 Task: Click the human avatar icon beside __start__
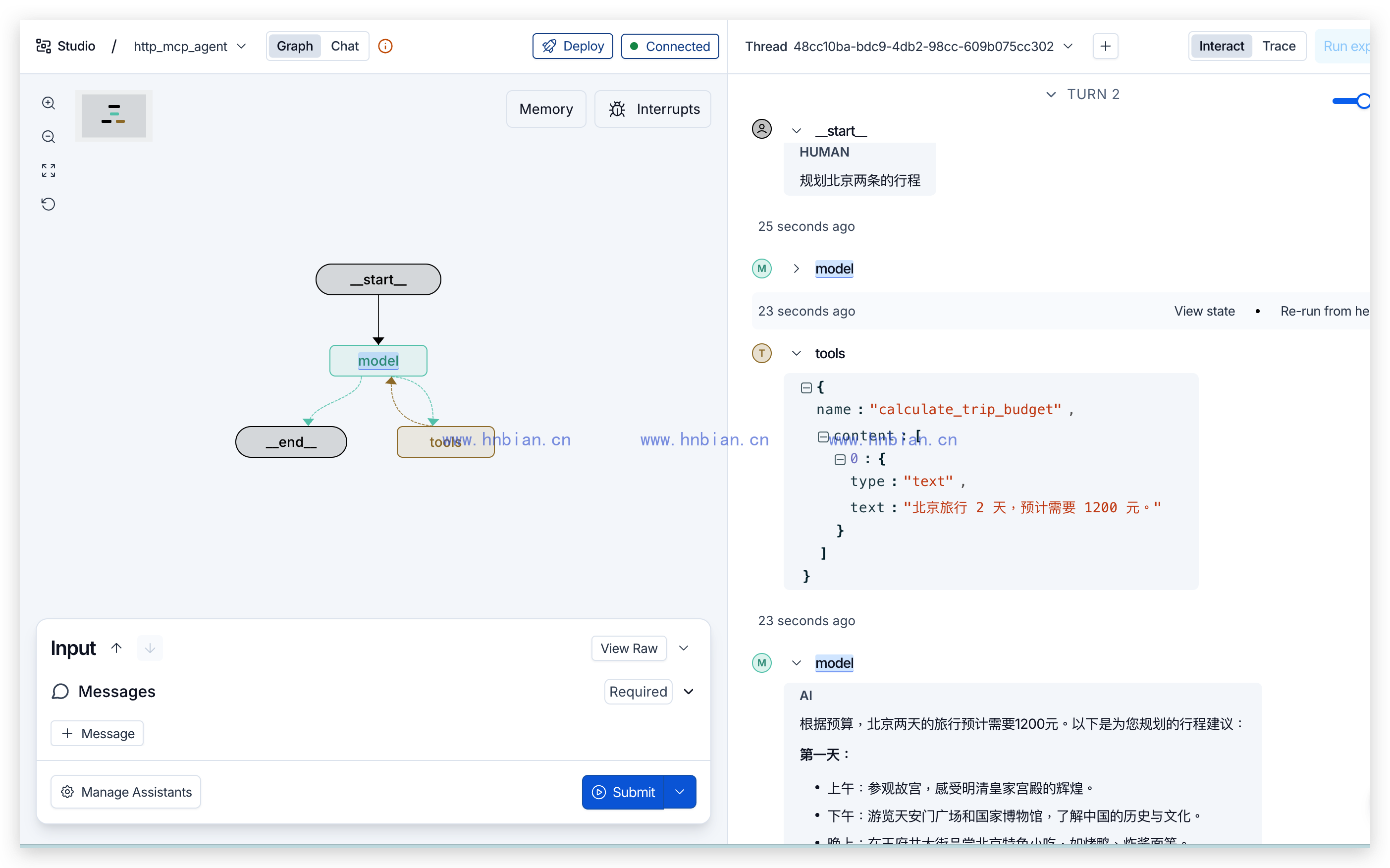(x=761, y=129)
